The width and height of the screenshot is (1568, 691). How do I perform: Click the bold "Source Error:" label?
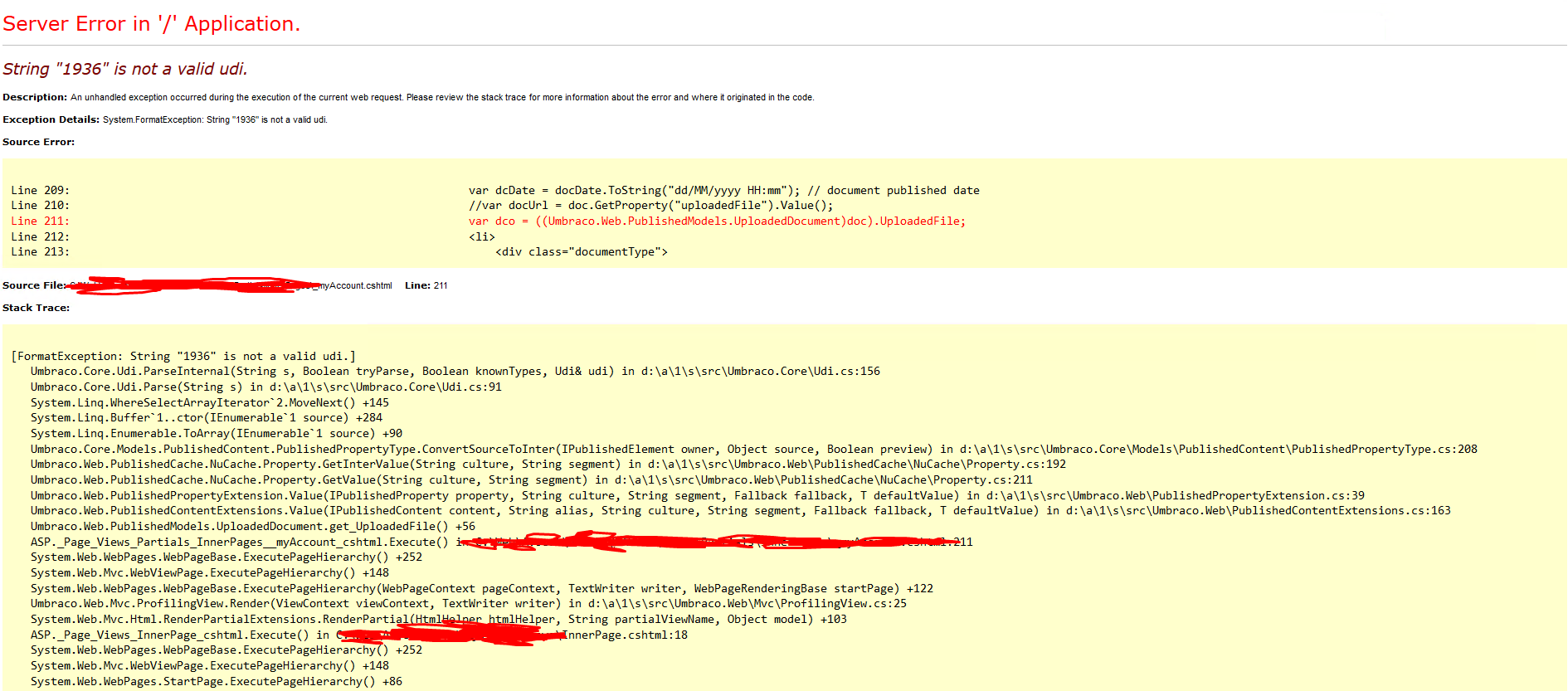(x=38, y=142)
